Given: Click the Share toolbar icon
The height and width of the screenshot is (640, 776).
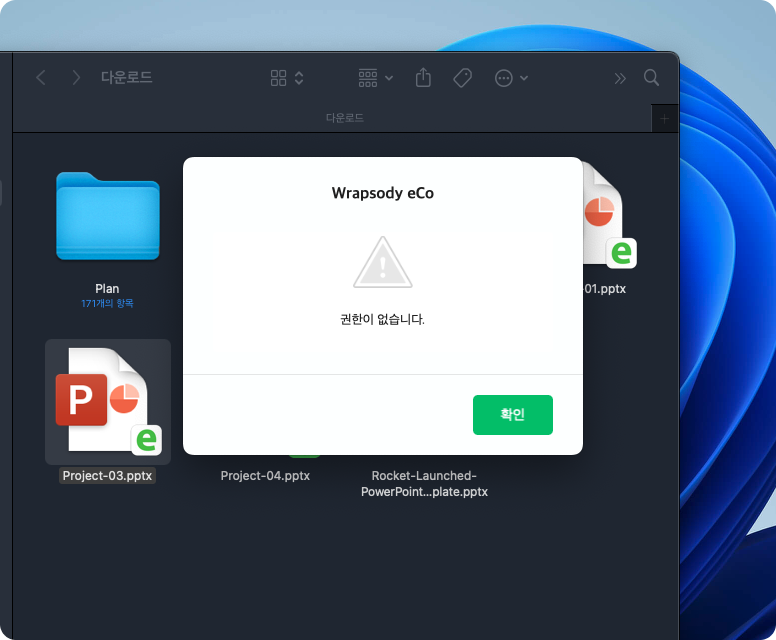Looking at the screenshot, I should coord(423,77).
